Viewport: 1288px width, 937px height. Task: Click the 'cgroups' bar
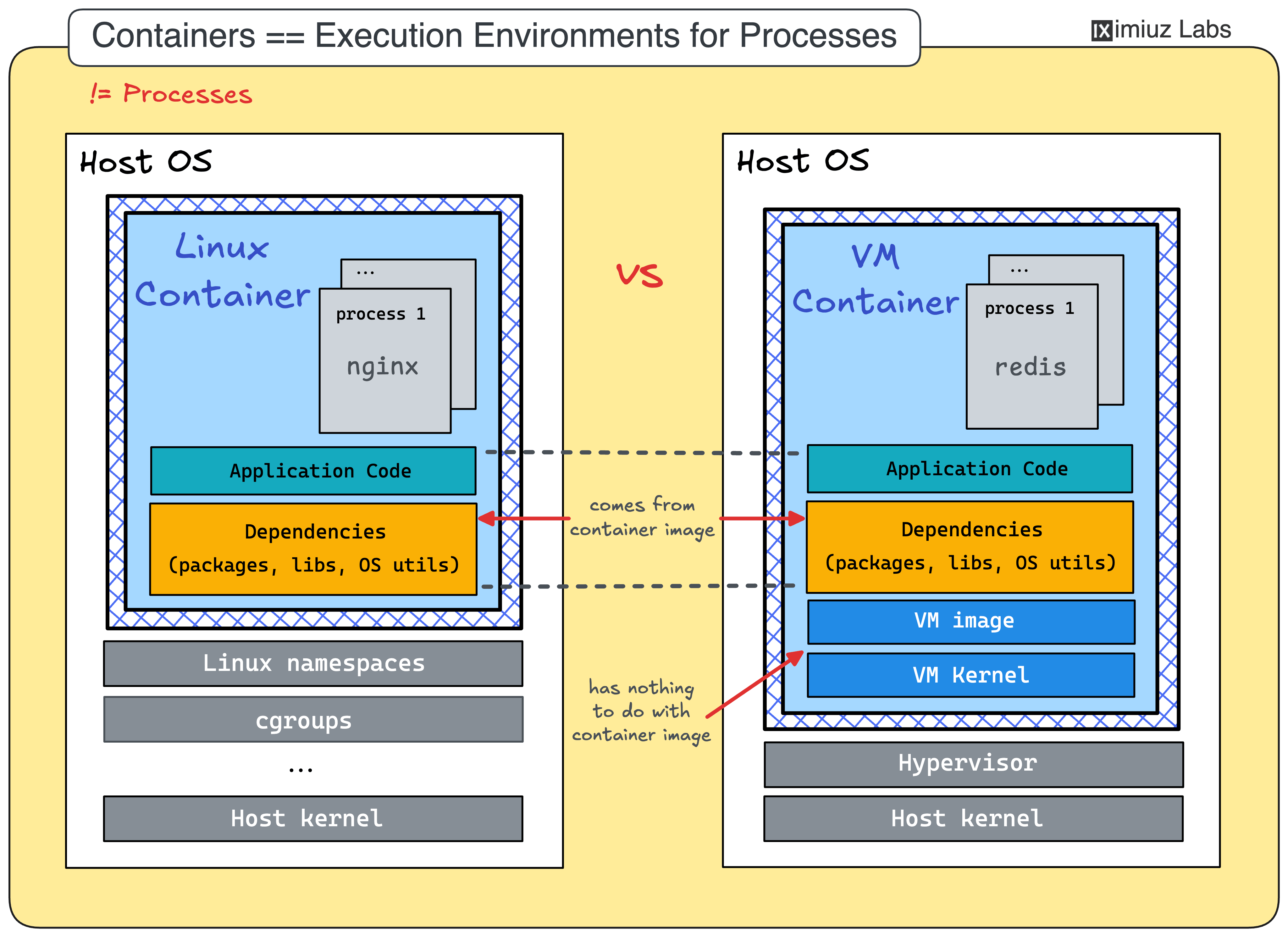[x=313, y=719]
